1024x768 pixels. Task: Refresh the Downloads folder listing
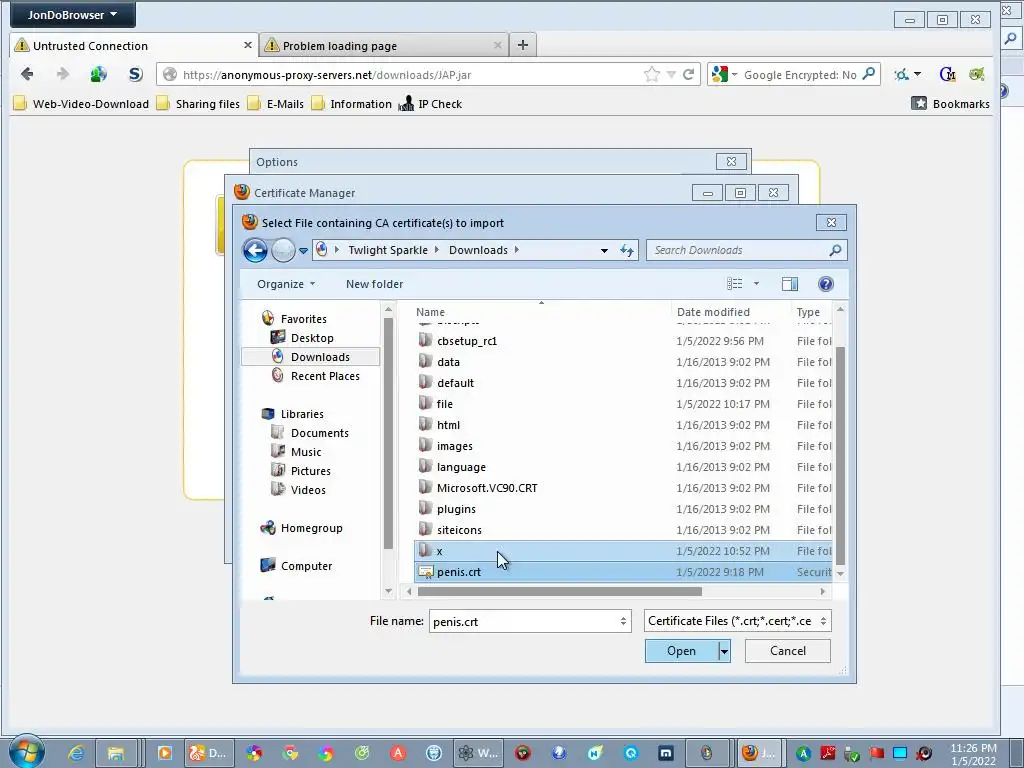[x=627, y=250]
